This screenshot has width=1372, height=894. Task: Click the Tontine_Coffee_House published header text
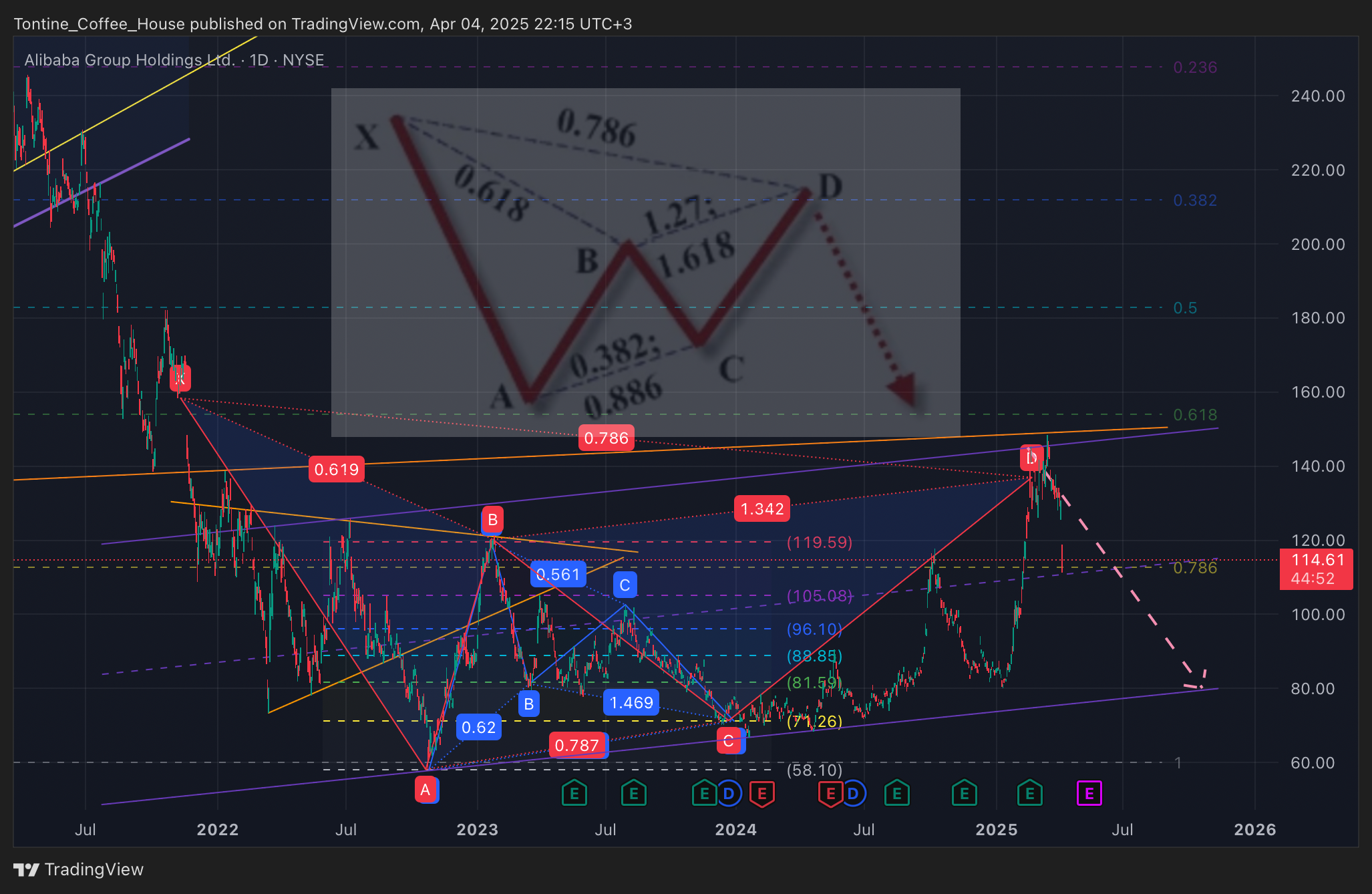coord(323,24)
